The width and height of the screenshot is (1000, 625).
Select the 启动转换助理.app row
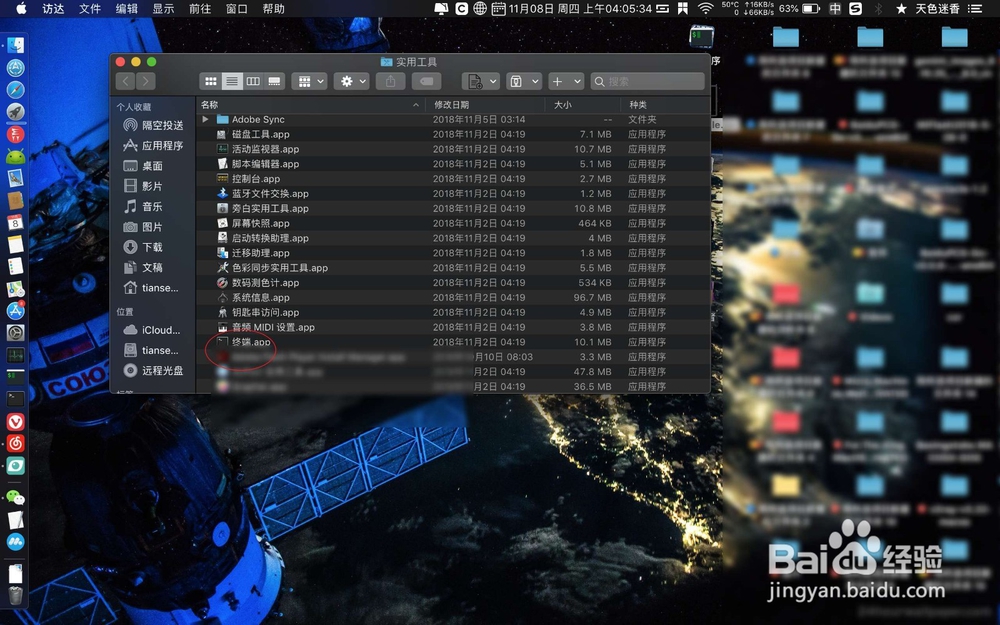[453, 238]
